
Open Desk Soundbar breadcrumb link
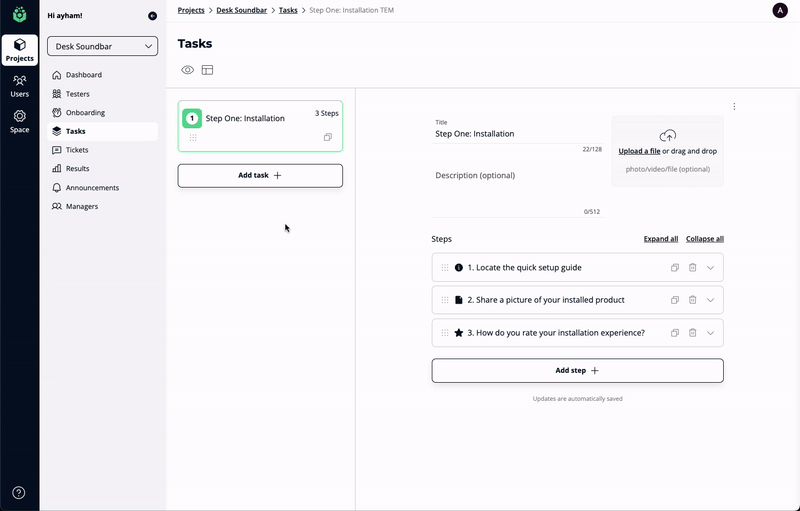241,10
